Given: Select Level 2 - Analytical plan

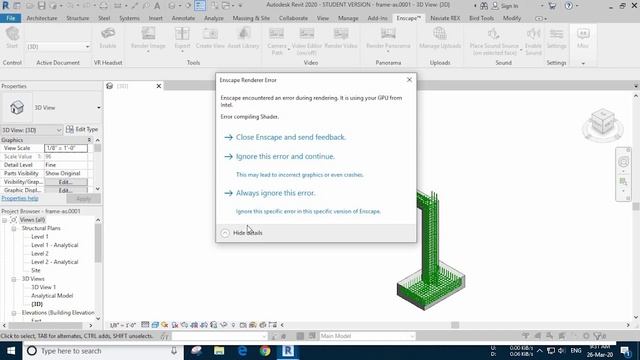Looking at the screenshot, I should coord(55,262).
